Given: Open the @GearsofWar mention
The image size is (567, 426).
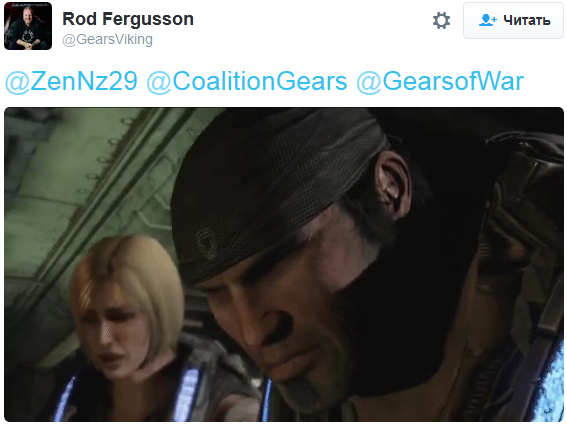Looking at the screenshot, I should [x=440, y=81].
